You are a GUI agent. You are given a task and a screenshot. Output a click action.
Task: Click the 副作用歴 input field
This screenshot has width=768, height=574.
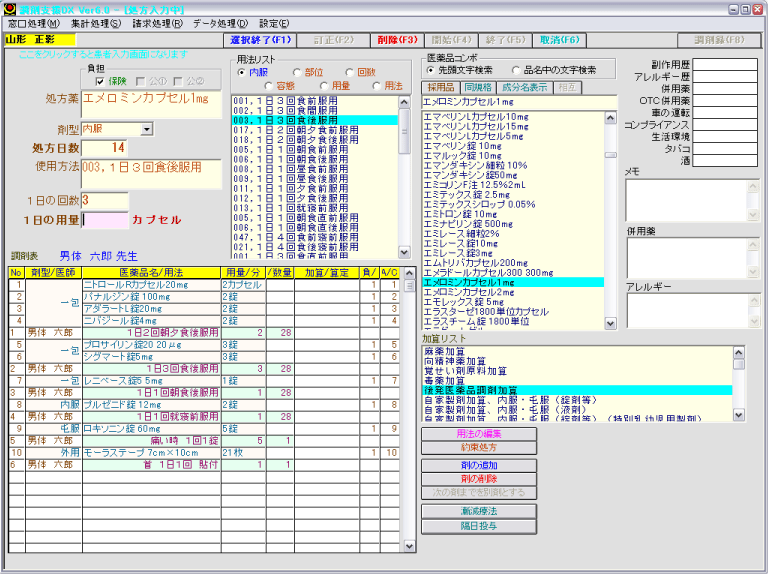pyautogui.click(x=725, y=65)
